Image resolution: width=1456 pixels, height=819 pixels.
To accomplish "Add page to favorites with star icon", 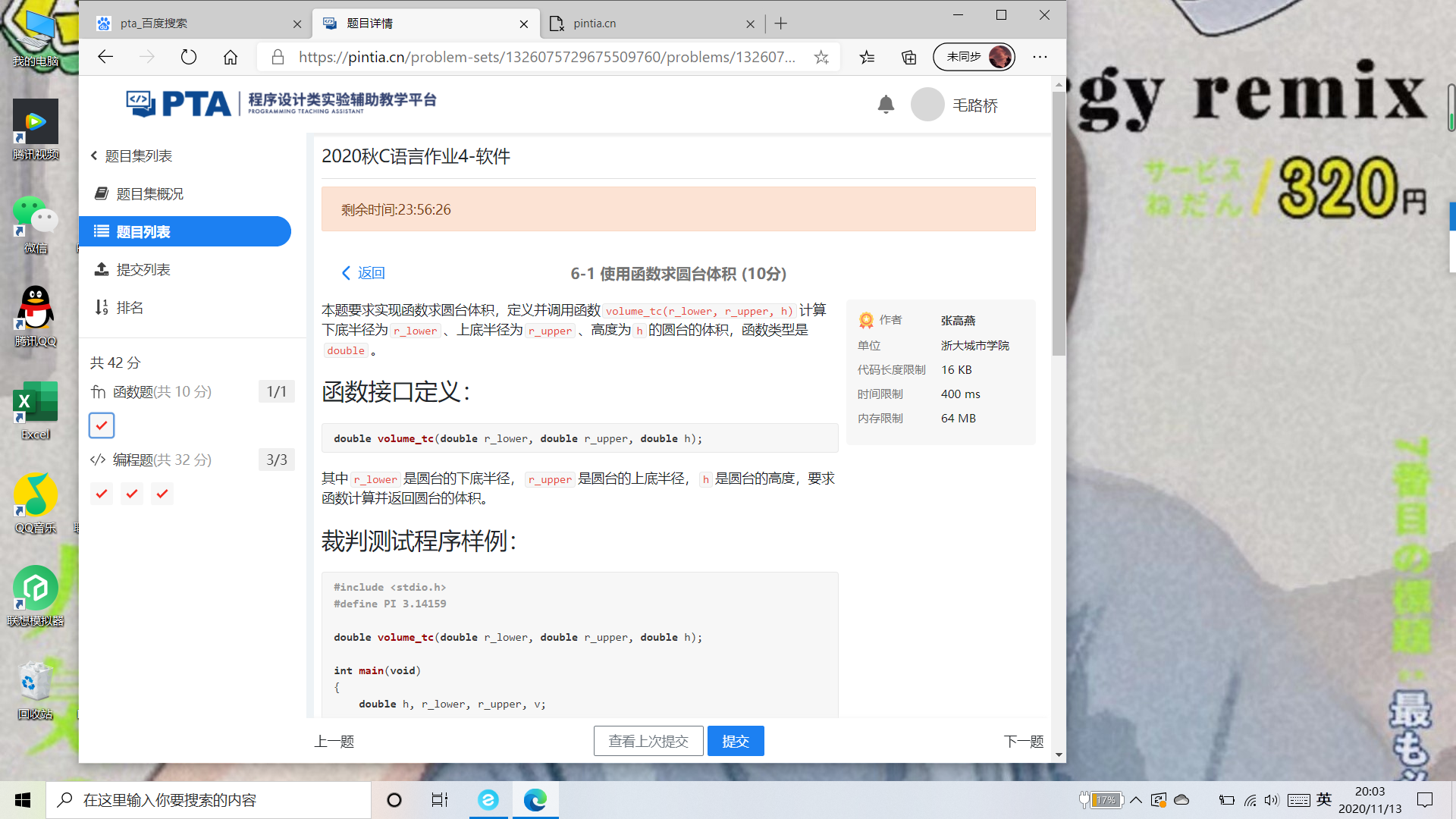I will [821, 57].
